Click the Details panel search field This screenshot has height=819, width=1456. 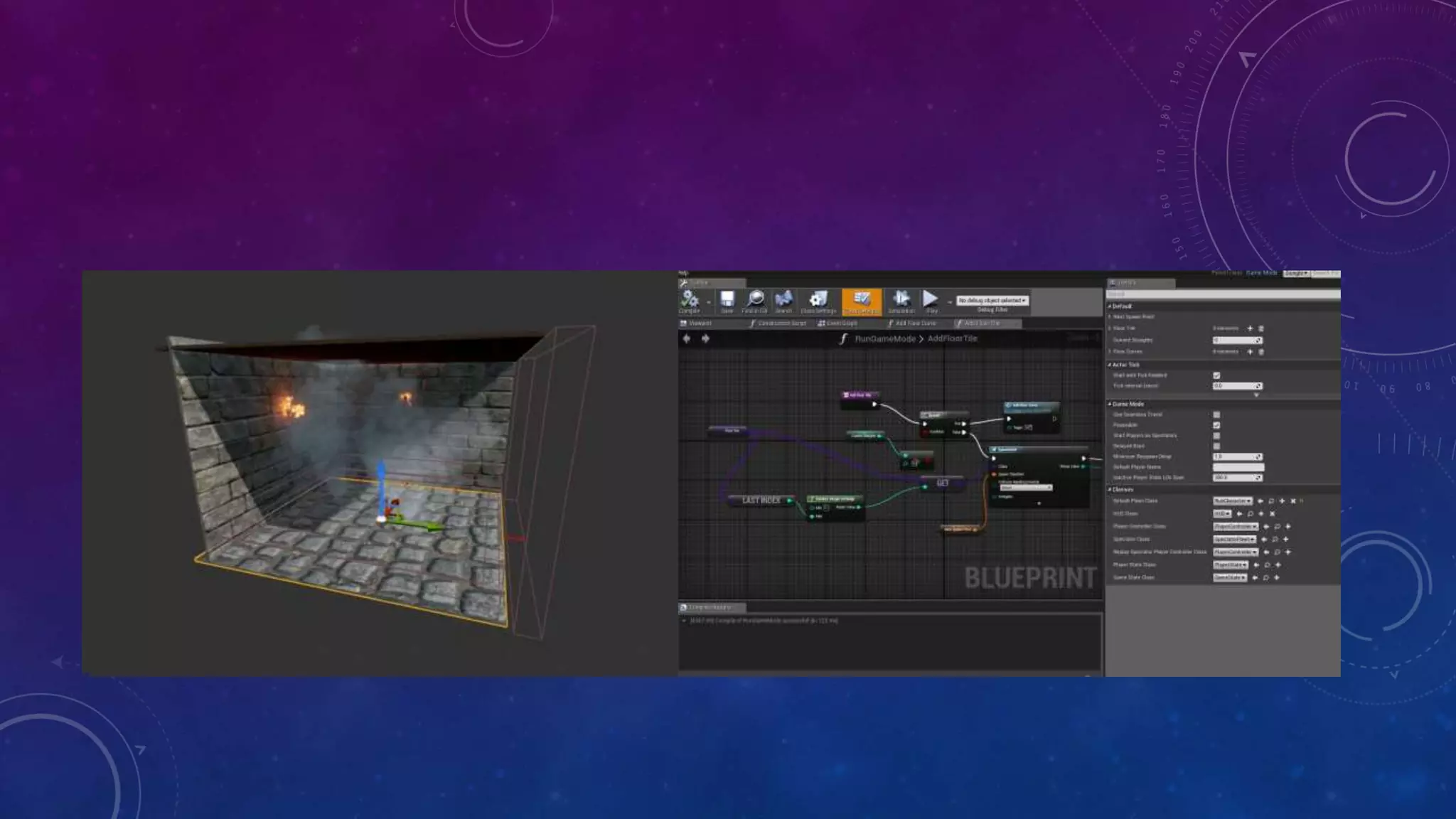1223,294
